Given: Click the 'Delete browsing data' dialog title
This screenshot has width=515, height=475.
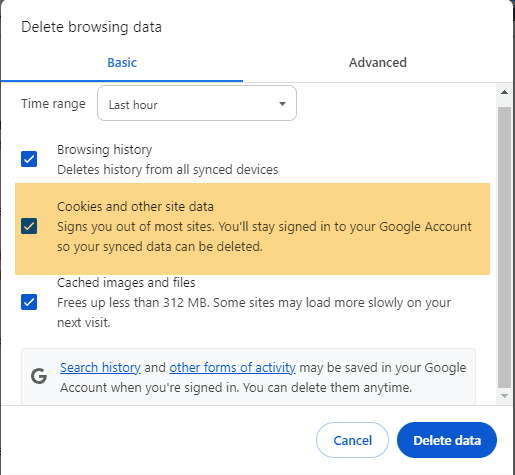Looking at the screenshot, I should [x=91, y=27].
